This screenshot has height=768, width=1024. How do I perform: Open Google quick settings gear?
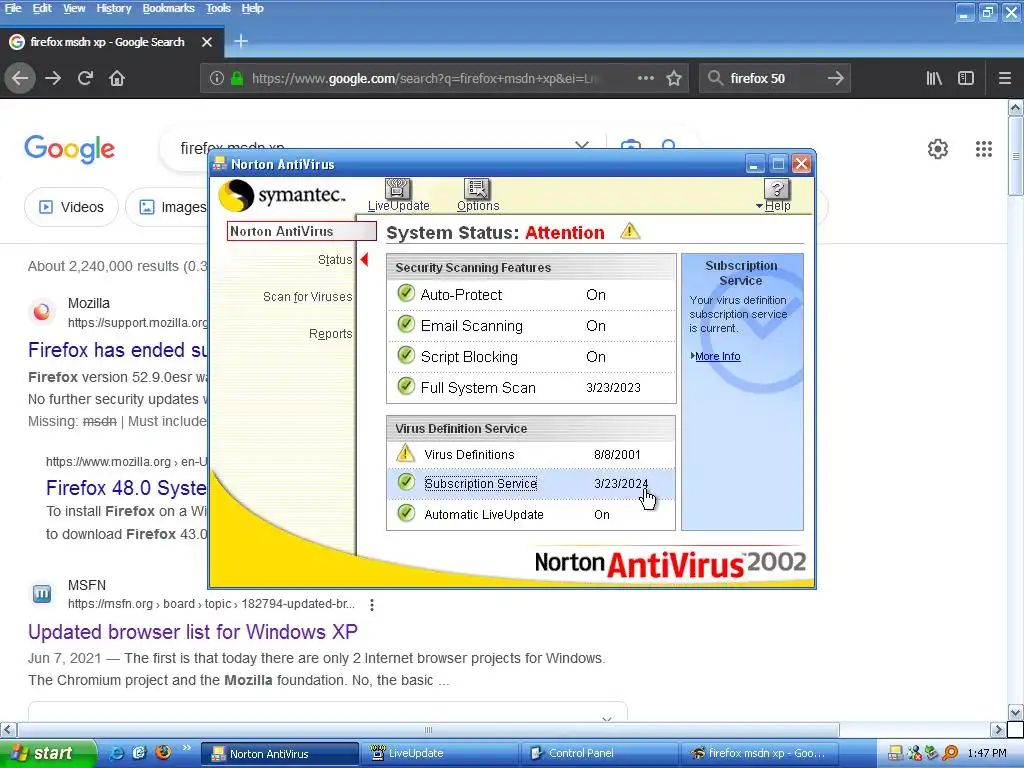(x=938, y=149)
